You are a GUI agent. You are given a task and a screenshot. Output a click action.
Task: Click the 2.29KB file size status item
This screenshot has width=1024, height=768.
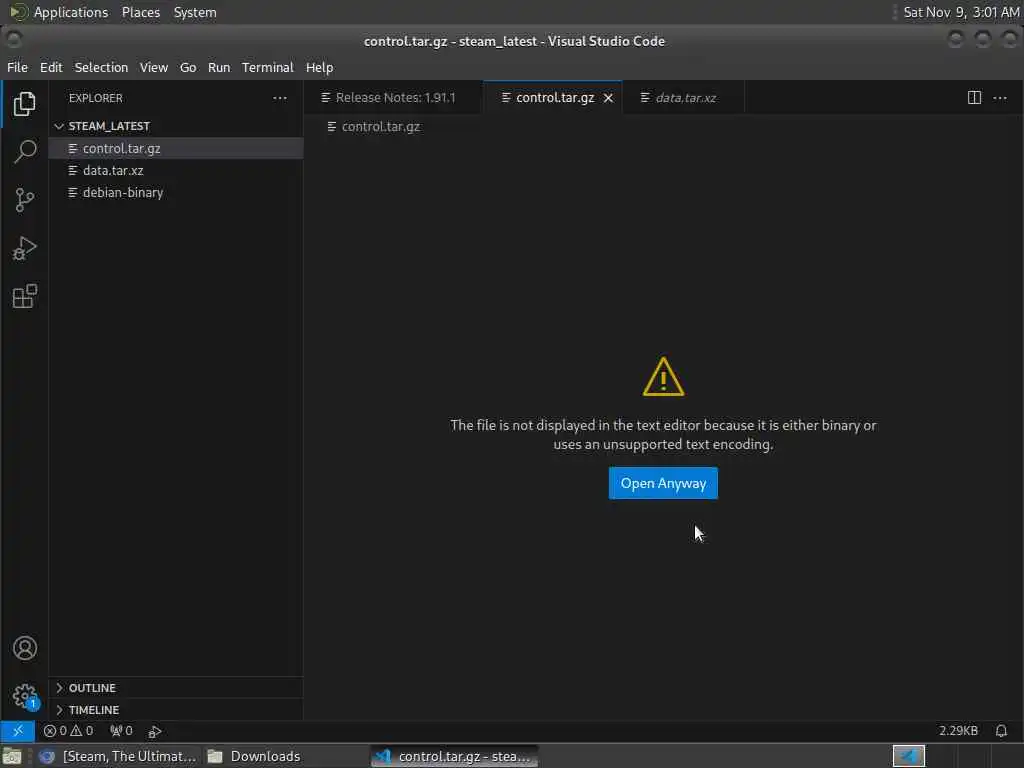click(x=958, y=731)
